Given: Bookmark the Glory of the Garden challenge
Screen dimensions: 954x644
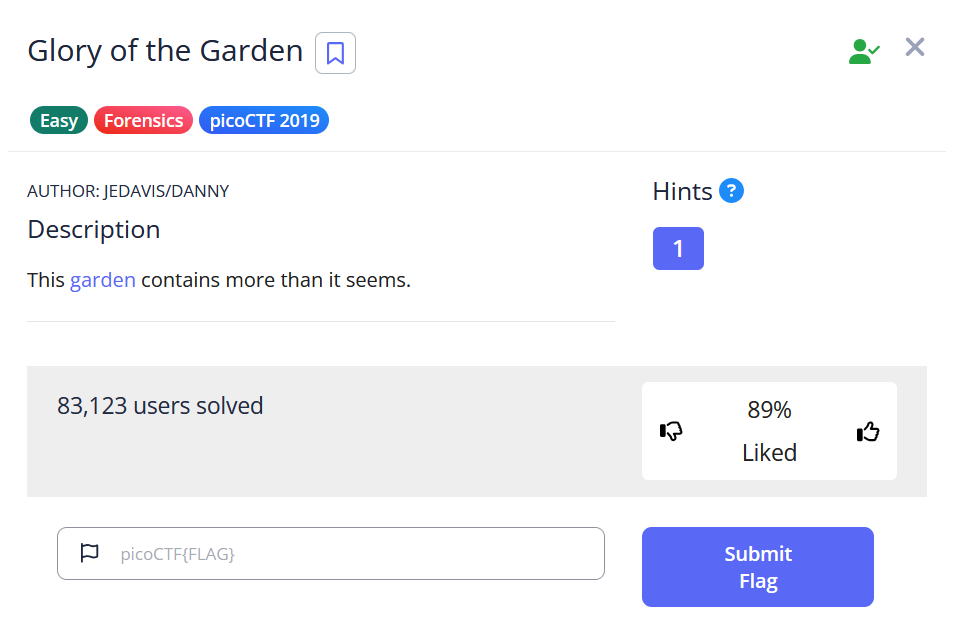Looking at the screenshot, I should coord(335,53).
